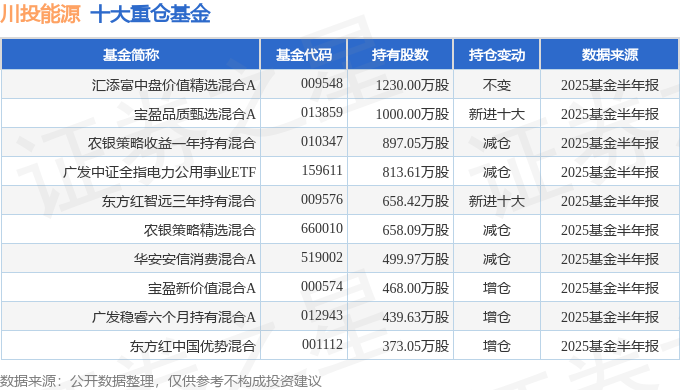Select the 1230.00万股 holdings cell
680x390 pixels.
pos(412,85)
